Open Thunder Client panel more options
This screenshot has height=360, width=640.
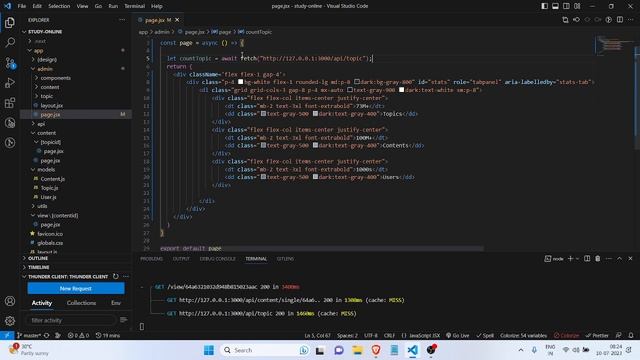[x=126, y=276]
